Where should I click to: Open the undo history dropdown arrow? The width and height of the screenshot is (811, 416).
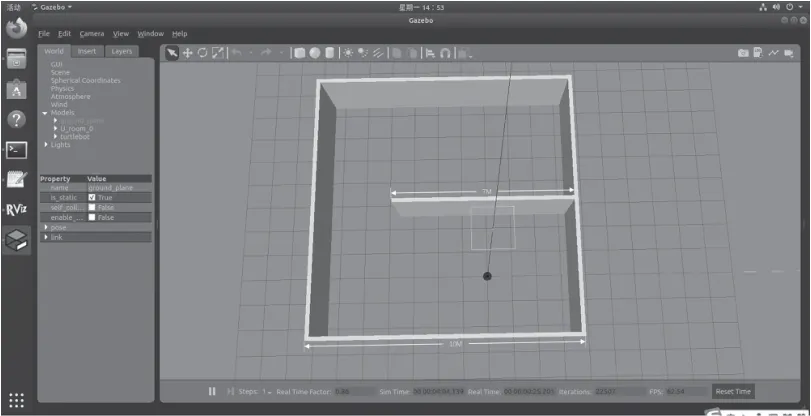click(251, 53)
